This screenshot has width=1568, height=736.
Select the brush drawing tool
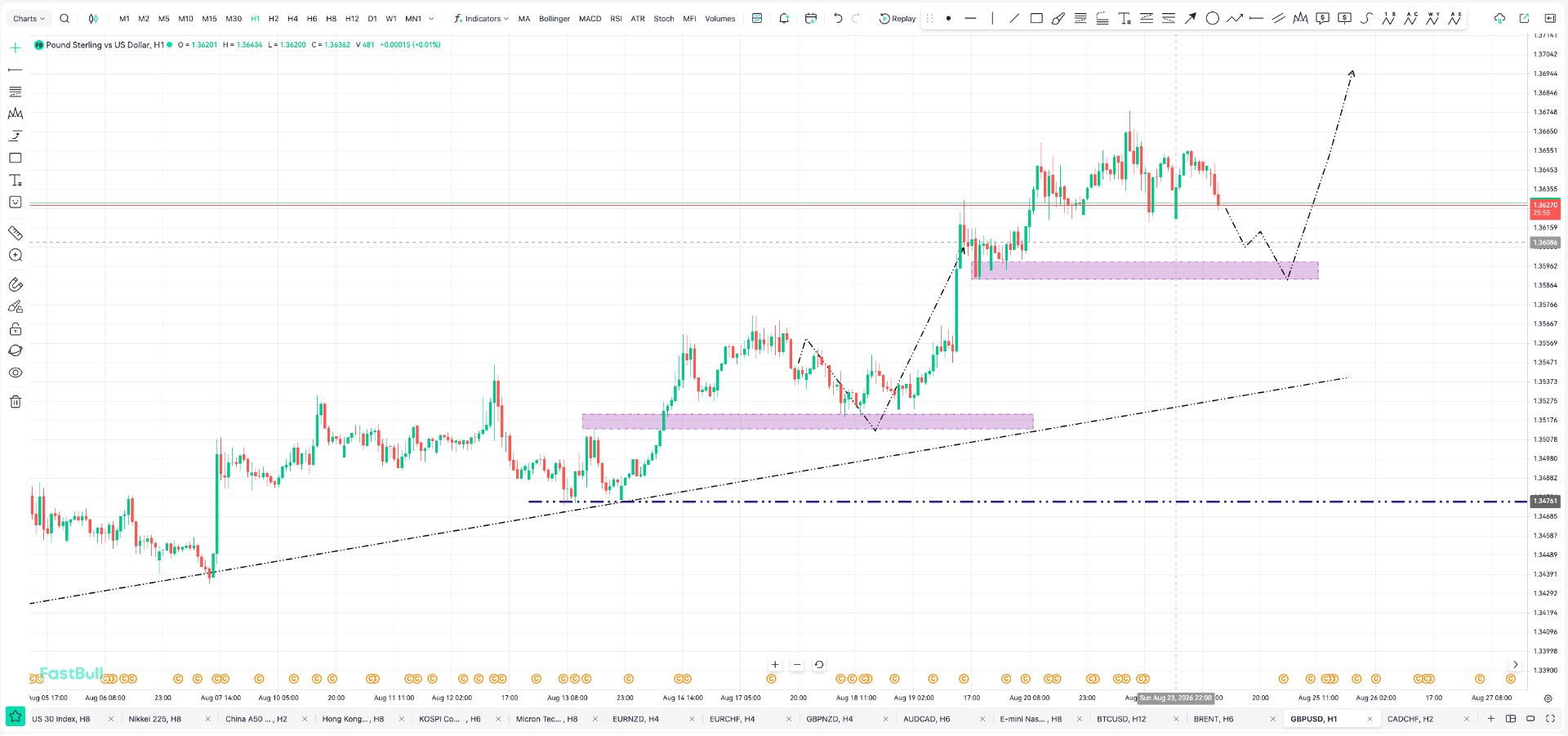tap(1058, 18)
